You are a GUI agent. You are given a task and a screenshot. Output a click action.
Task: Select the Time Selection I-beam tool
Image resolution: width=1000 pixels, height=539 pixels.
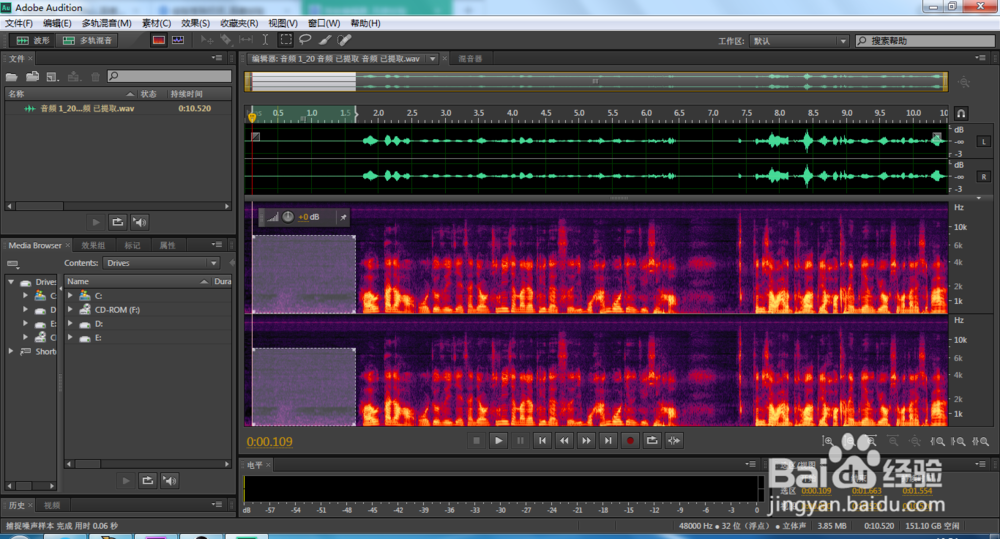[x=265, y=40]
